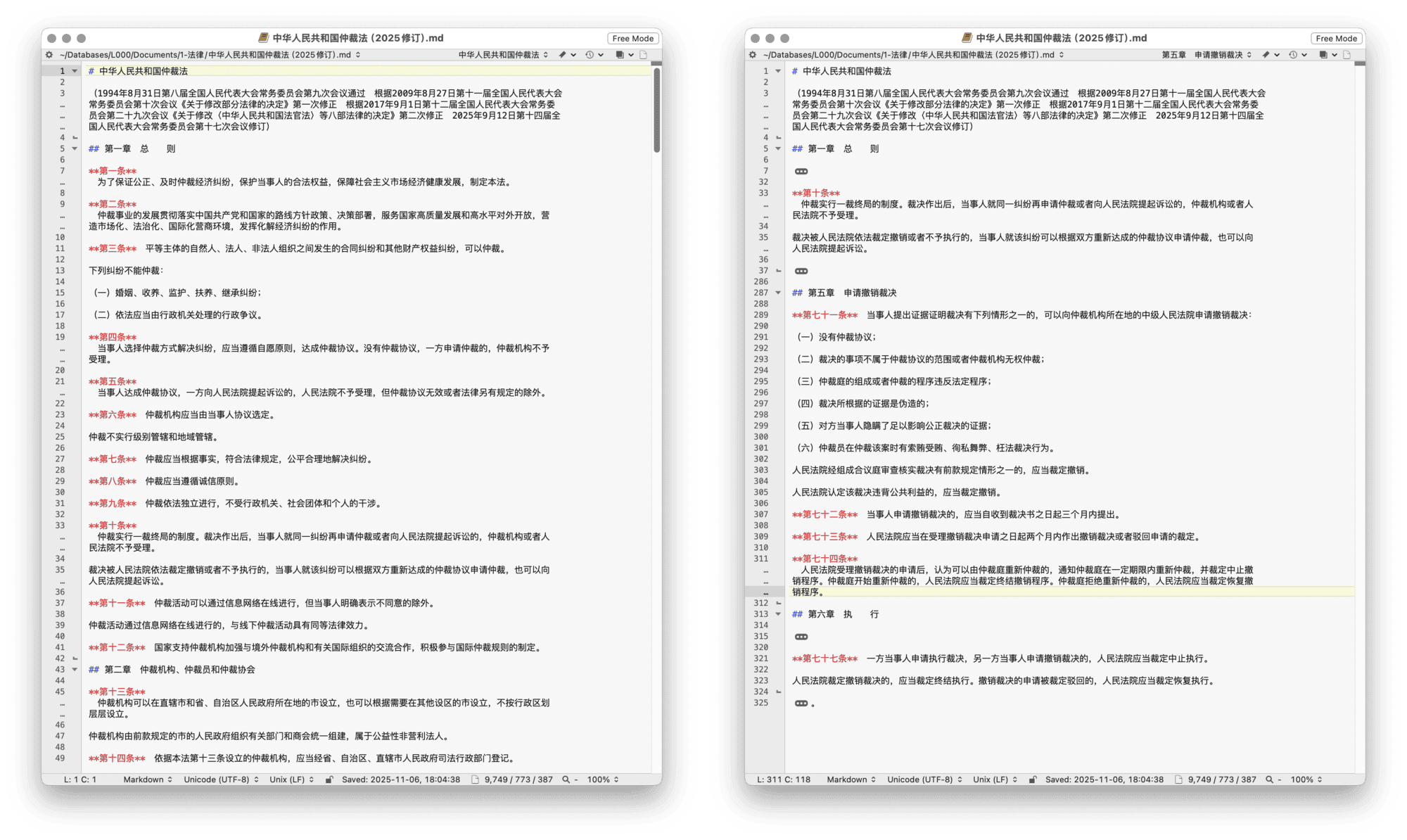Expand the folded placeholder at line 325 in right window
The width and height of the screenshot is (1407, 840).
pyautogui.click(x=801, y=704)
